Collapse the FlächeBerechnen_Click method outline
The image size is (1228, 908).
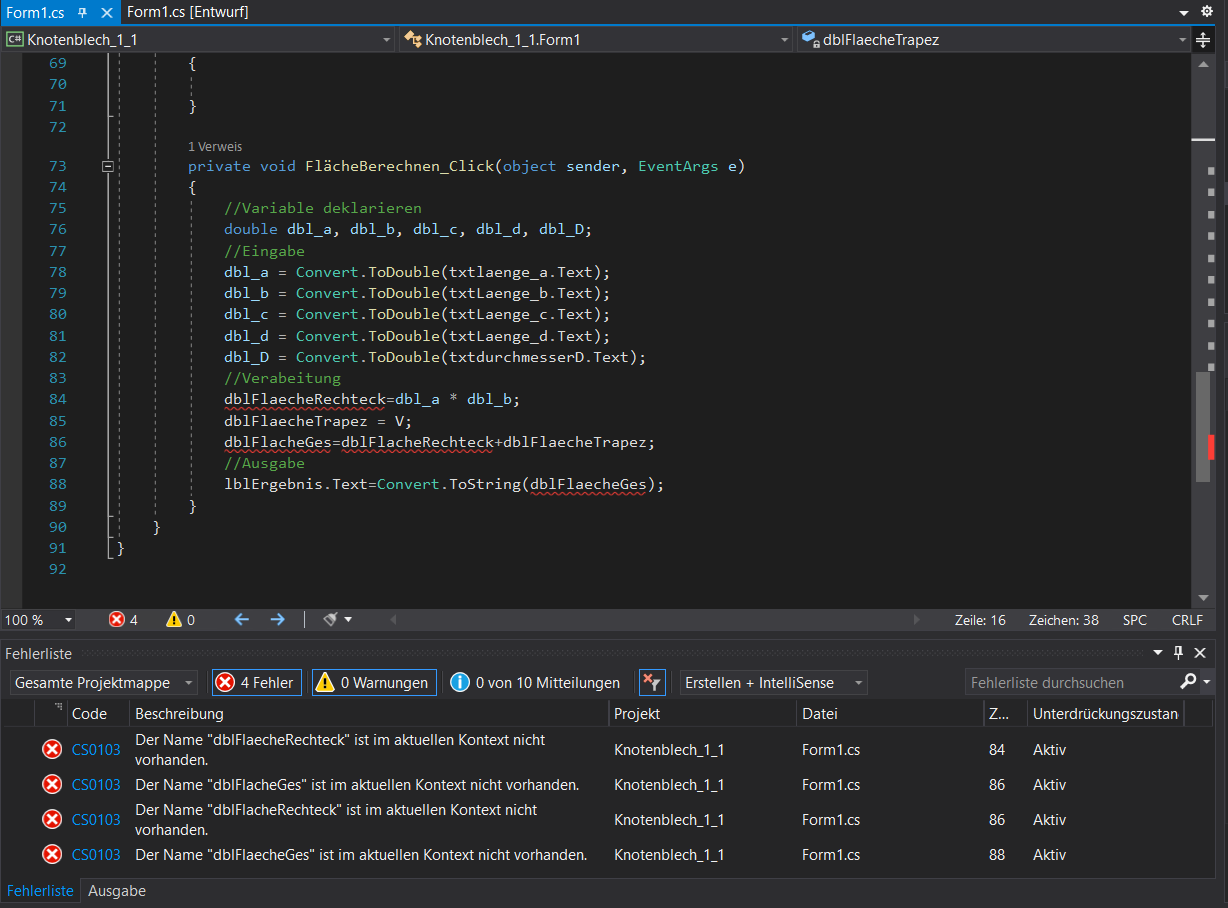[108, 166]
